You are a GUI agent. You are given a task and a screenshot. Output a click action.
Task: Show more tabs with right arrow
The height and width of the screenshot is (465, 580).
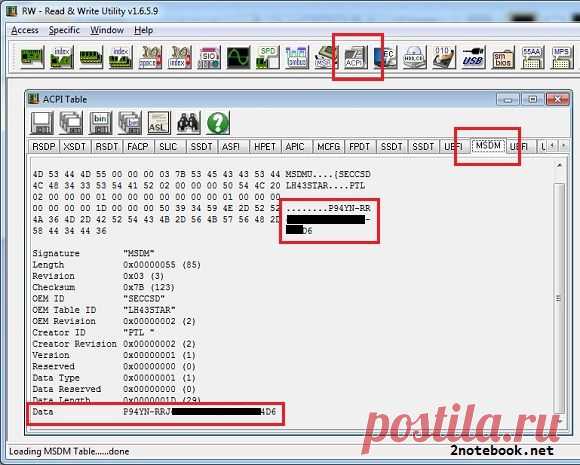coord(563,146)
